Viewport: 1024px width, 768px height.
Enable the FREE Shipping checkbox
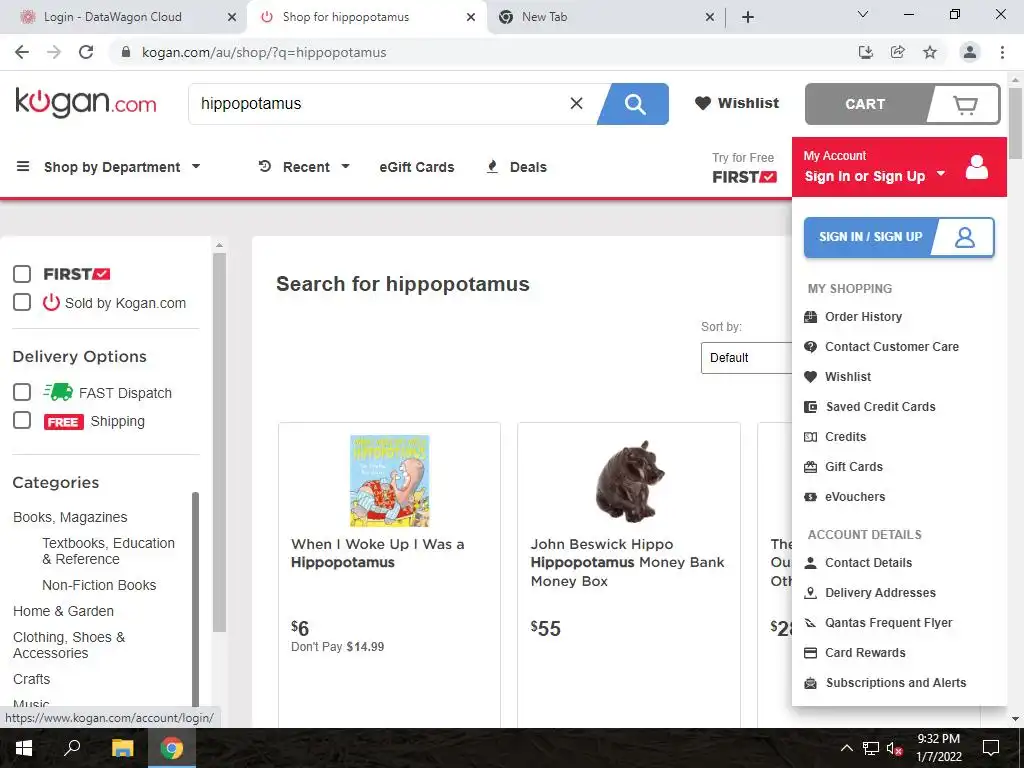[22, 420]
